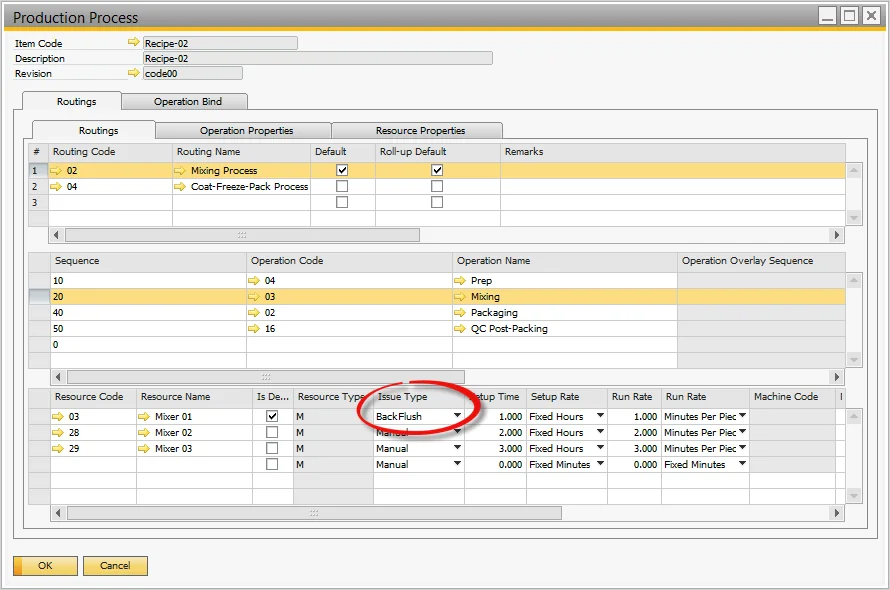The width and height of the screenshot is (890, 590).
Task: Click scroll-right arrow of resources grid
Action: (836, 513)
